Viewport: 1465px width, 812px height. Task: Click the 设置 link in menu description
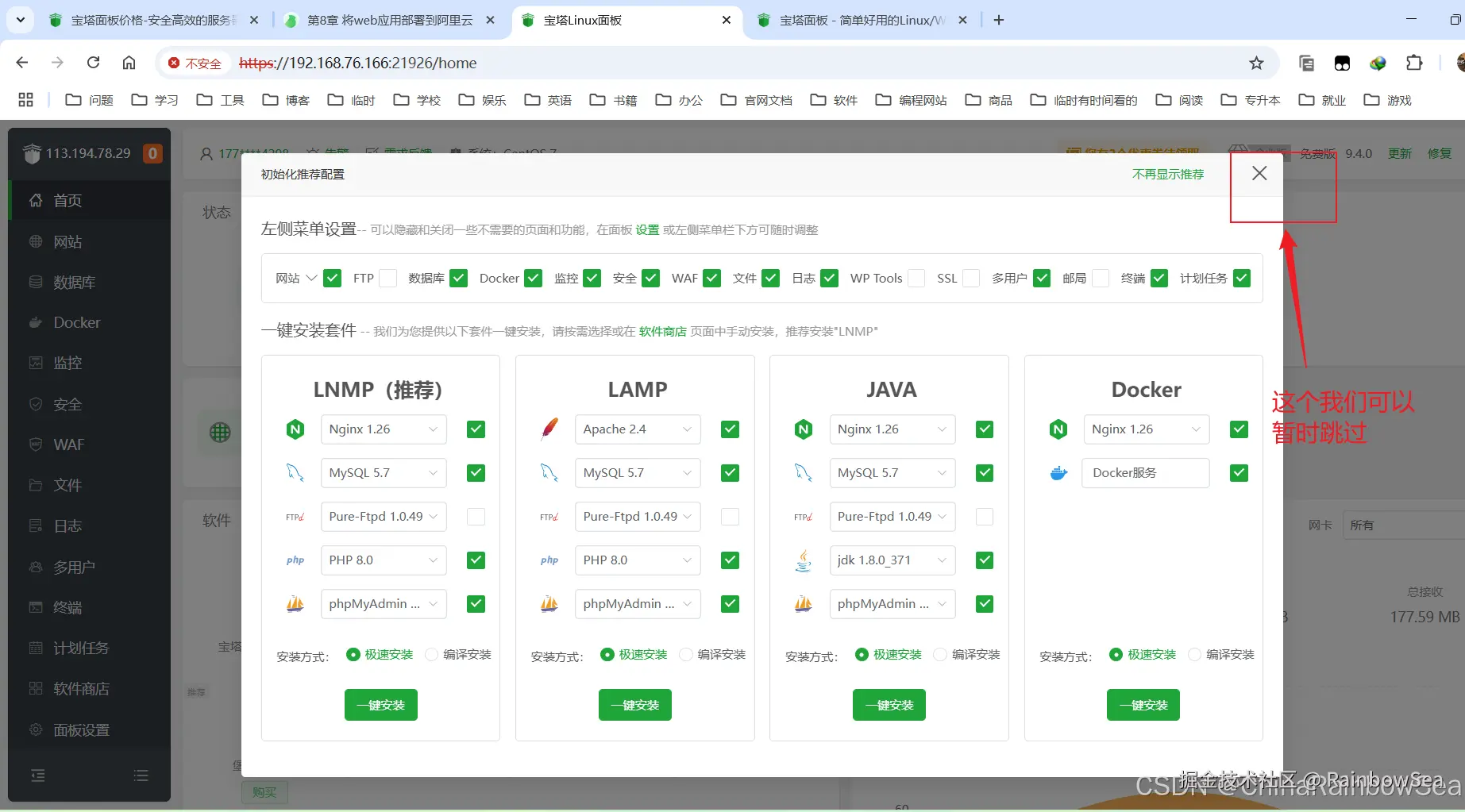647,230
